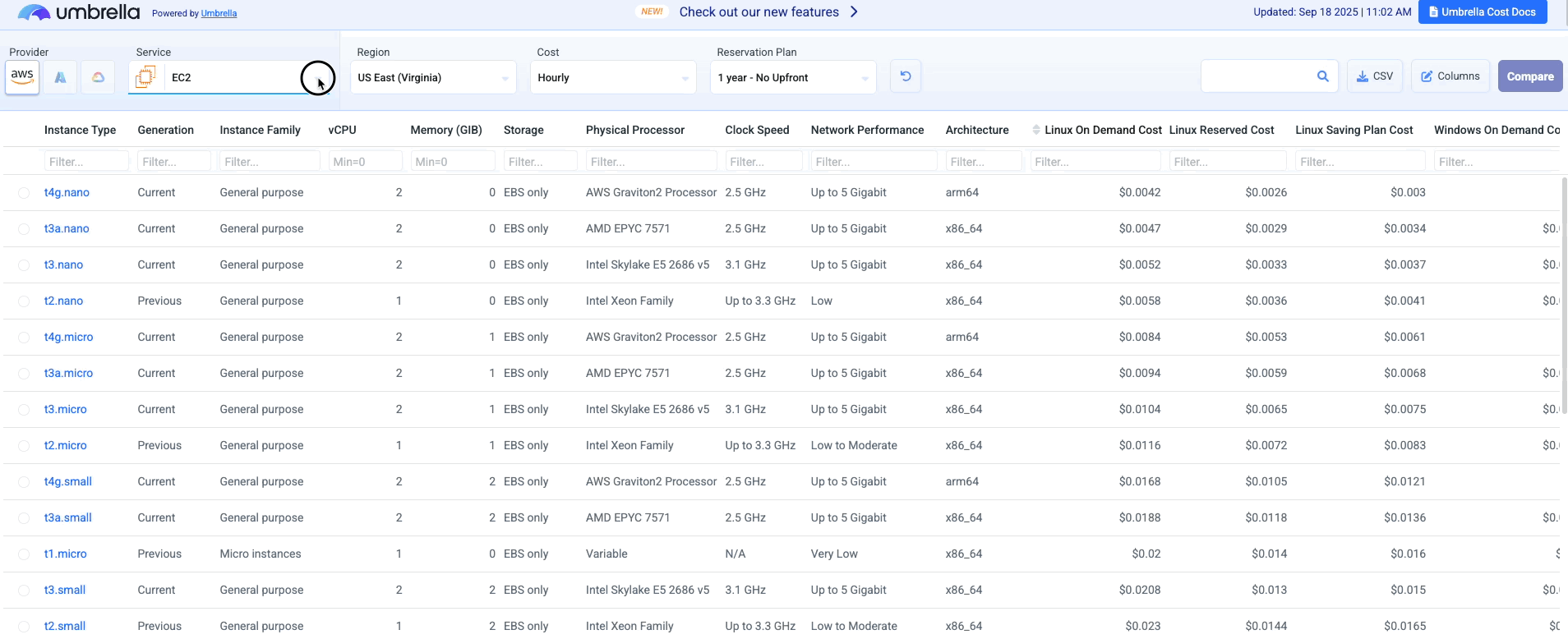Open Umbrella Cost Docs

(1483, 11)
